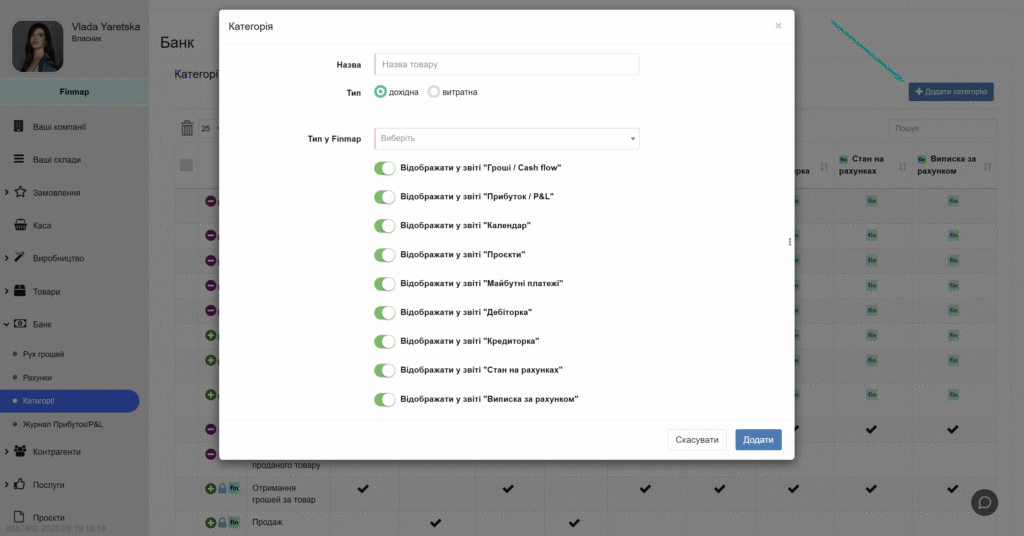This screenshot has height=536, width=1024.
Task: Click the Ваші склади list icon
Action: coord(19,159)
